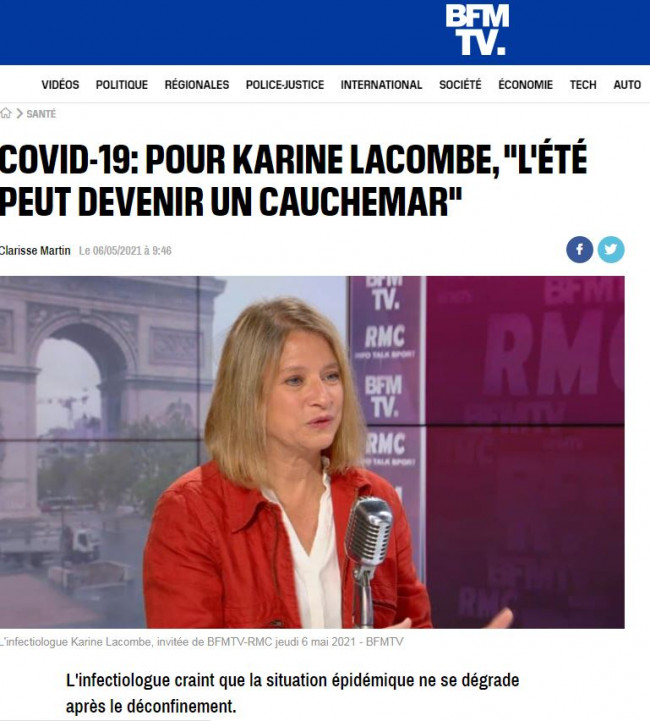The height and width of the screenshot is (721, 650).
Task: Select the Régionales menu item
Action: click(x=197, y=85)
